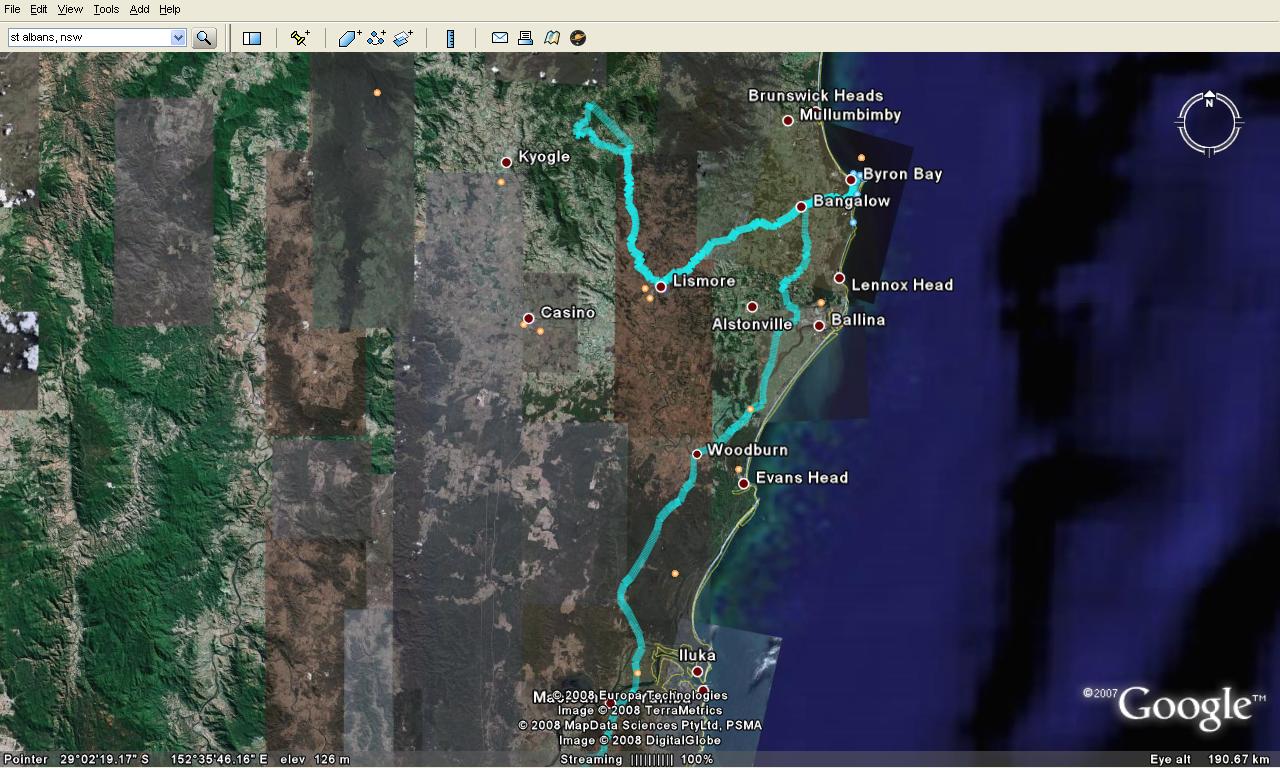
Task: Expand the search location dropdown arrow
Action: tap(178, 38)
